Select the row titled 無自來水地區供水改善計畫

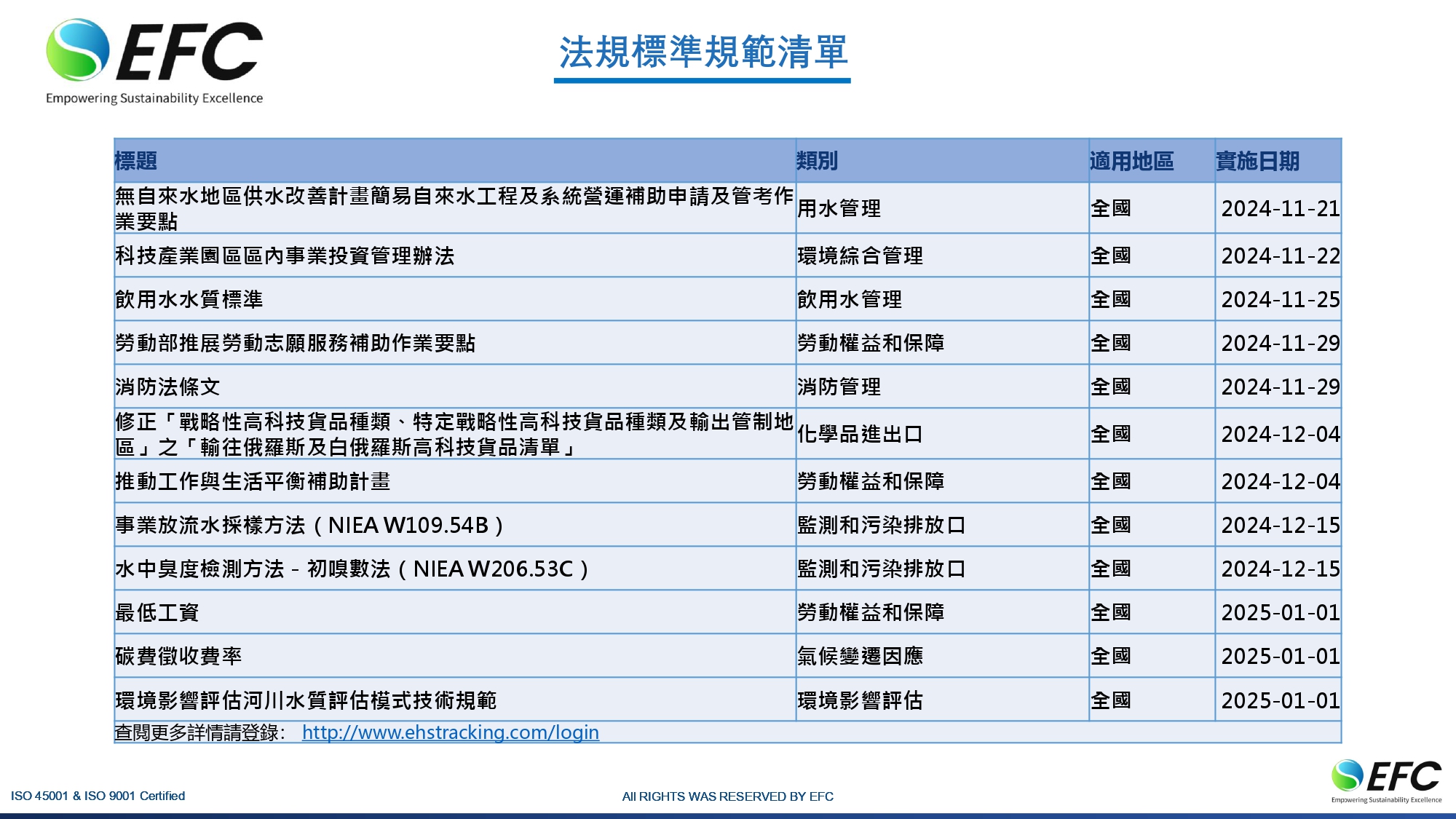click(728, 208)
